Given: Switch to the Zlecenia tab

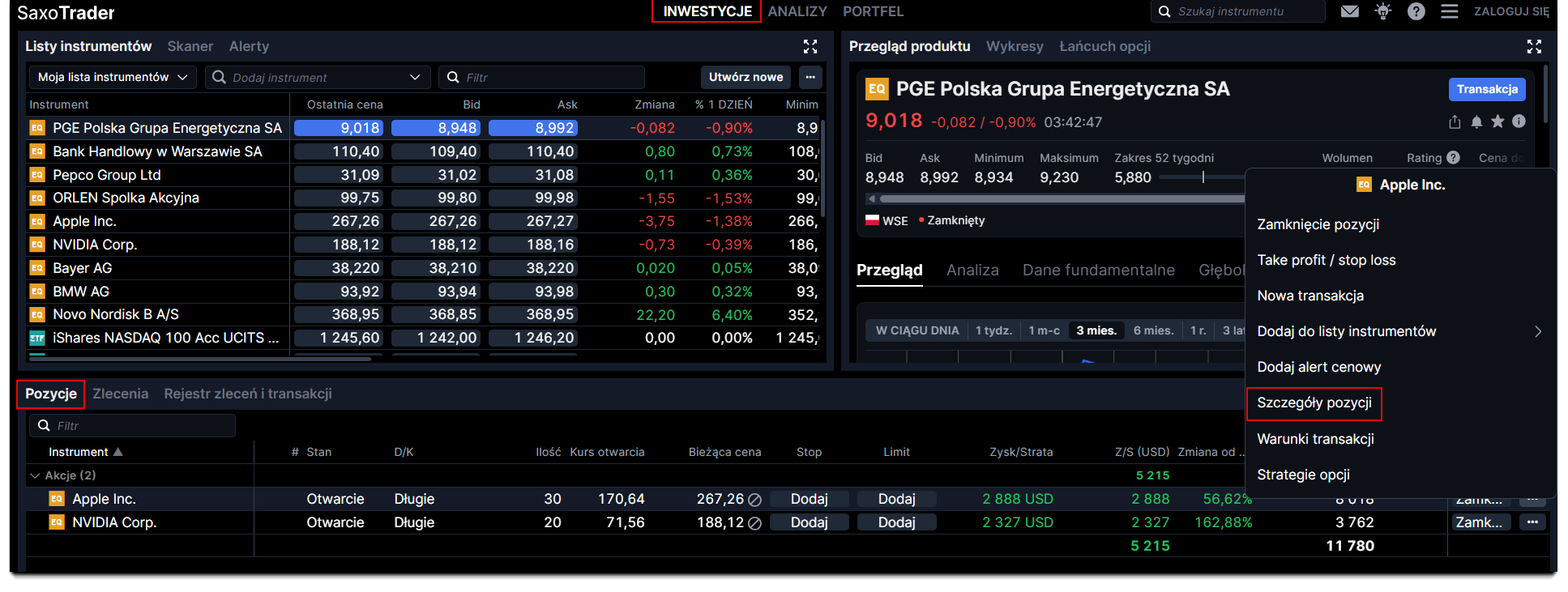Looking at the screenshot, I should tap(120, 394).
